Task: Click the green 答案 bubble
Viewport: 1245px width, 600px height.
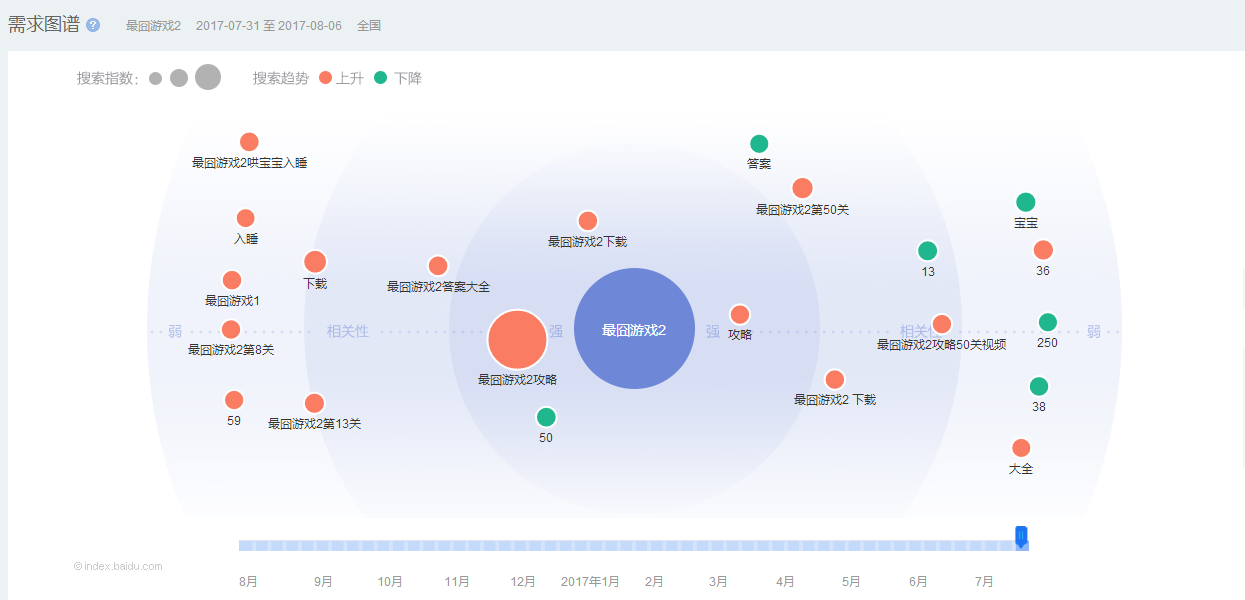Action: [x=759, y=144]
